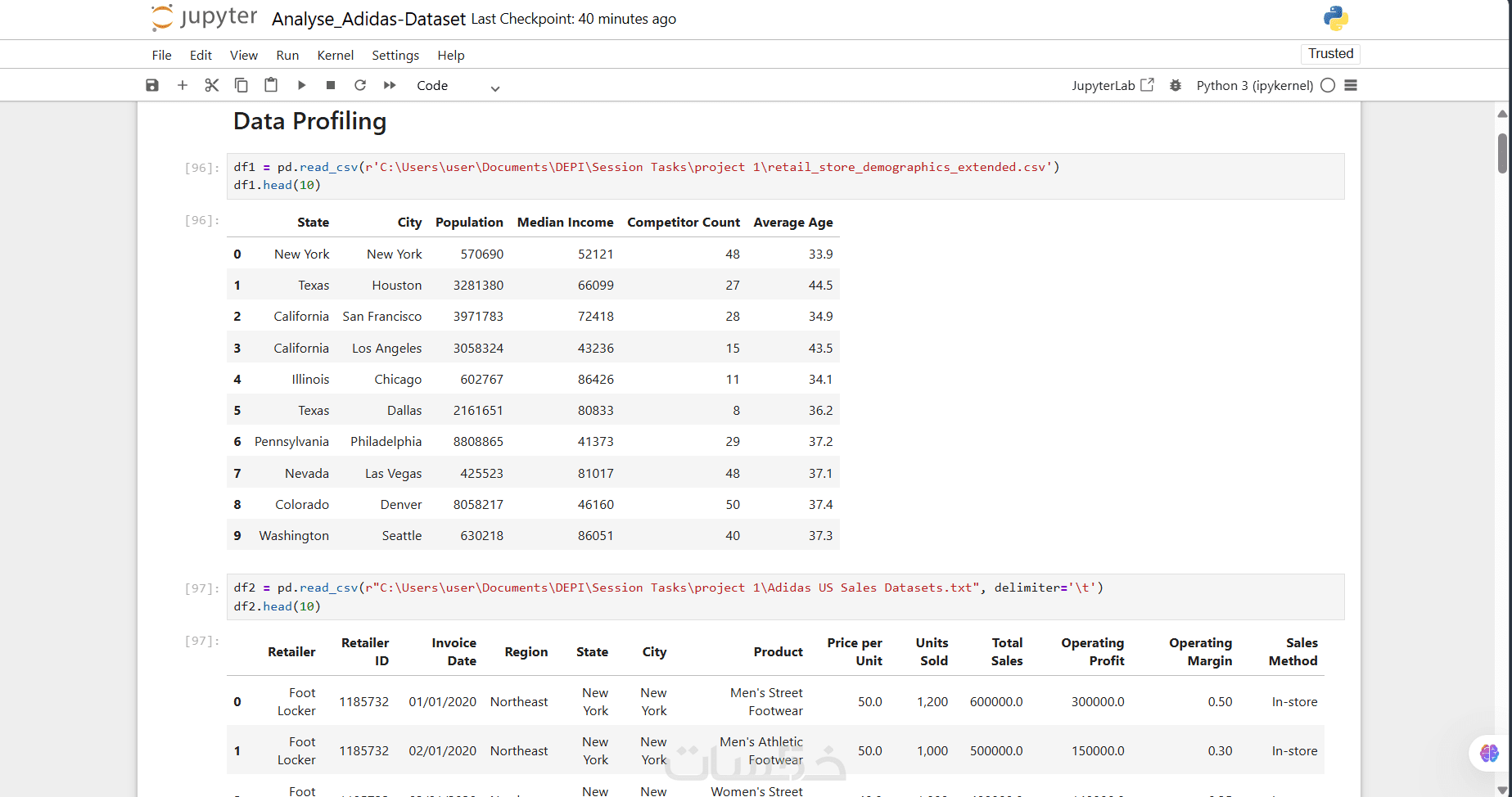Paste cell from clipboard

(x=271, y=85)
